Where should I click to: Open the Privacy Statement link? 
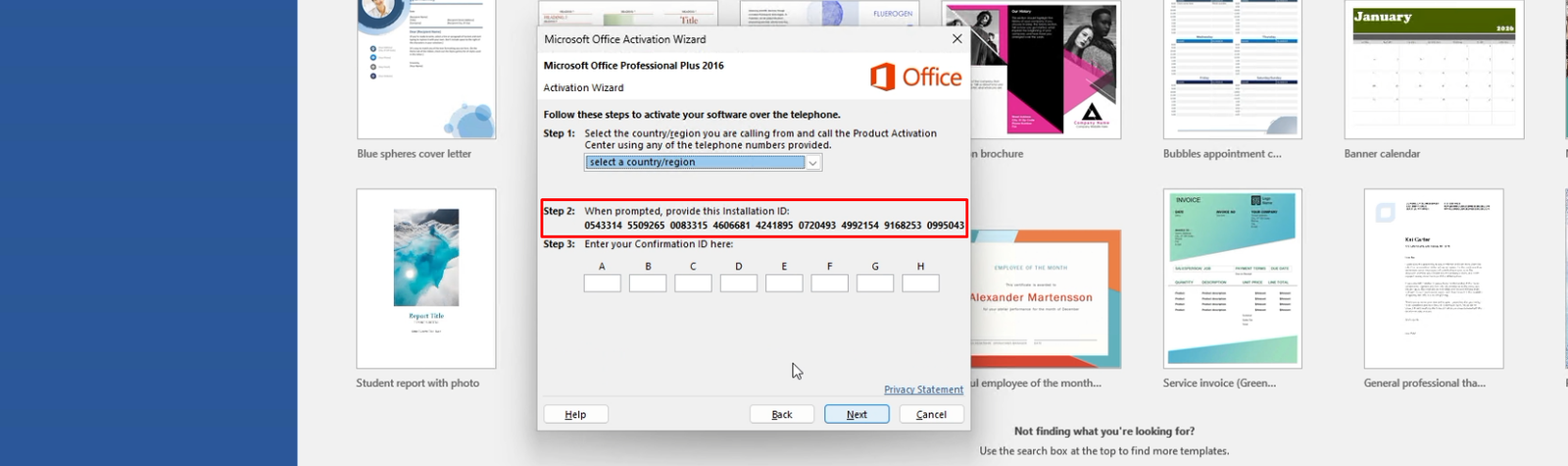pyautogui.click(x=923, y=389)
